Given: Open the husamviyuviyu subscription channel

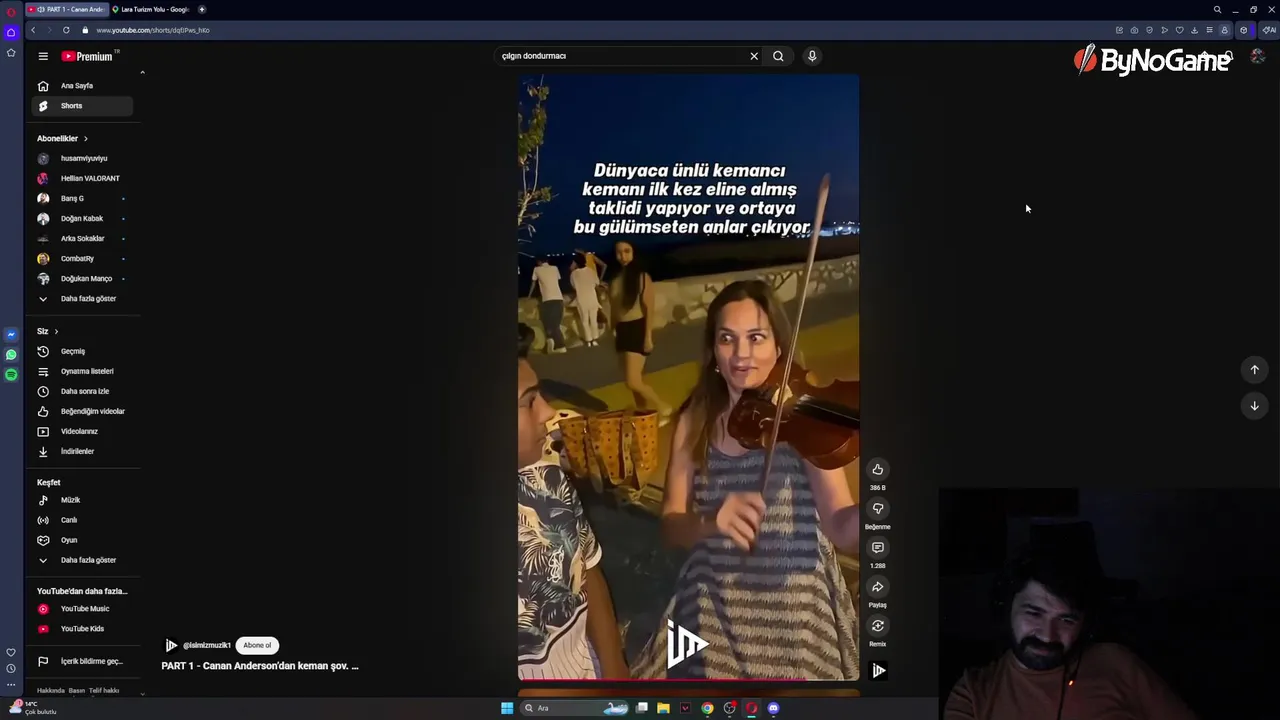Looking at the screenshot, I should pos(81,158).
